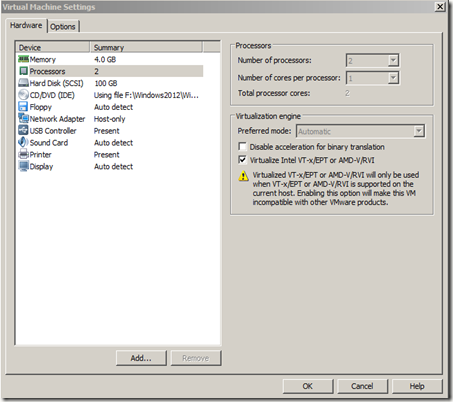Click the 100 GB disk summary
Viewport: 453px width, 402px height.
click(106, 83)
